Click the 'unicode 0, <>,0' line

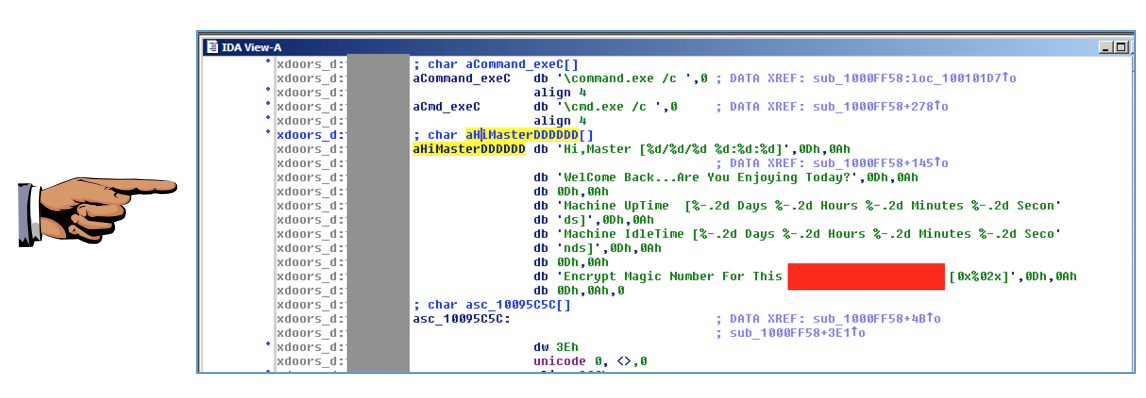click(591, 361)
